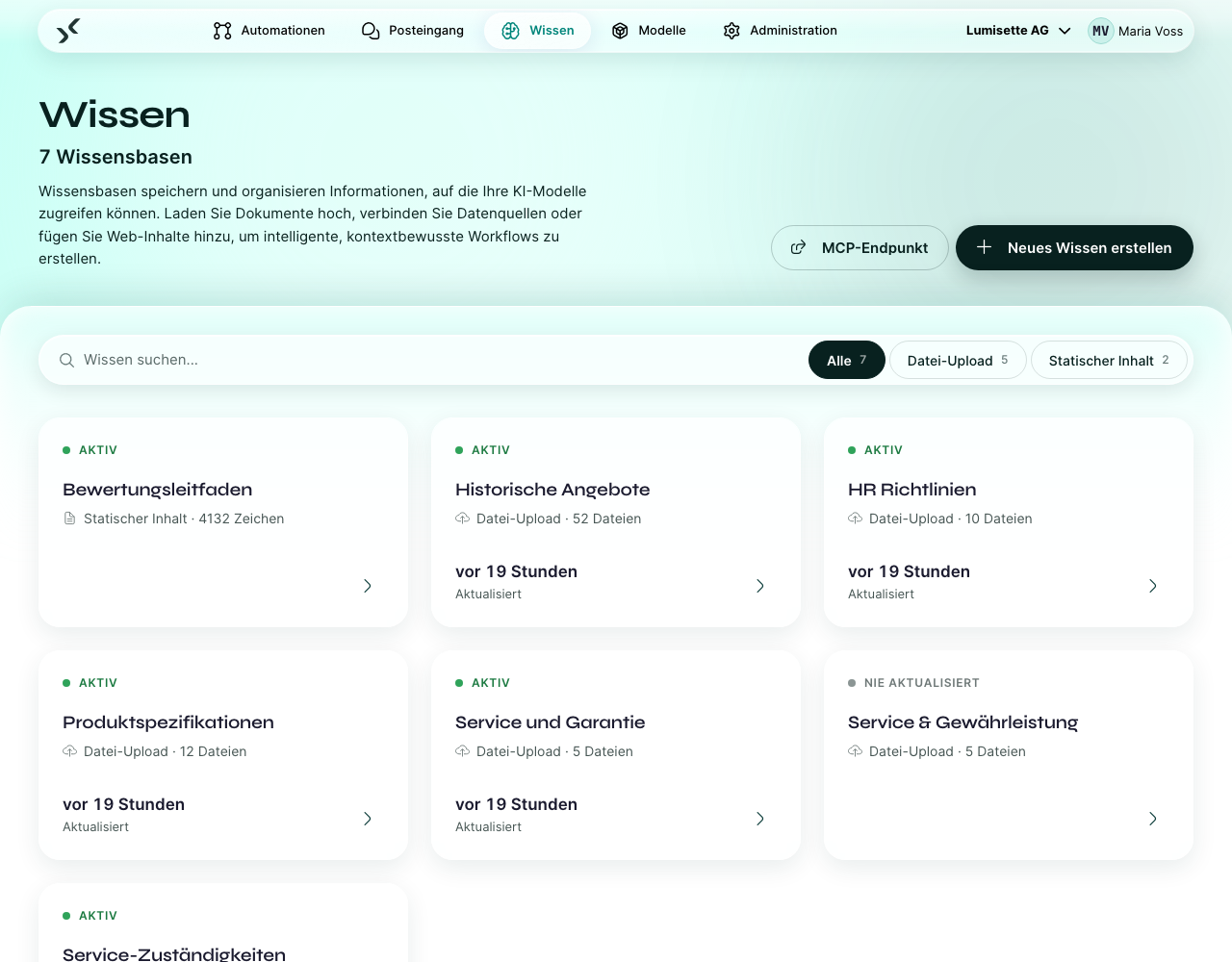Click the cloud upload icon under Produktspezifikationen
Image resolution: width=1232 pixels, height=962 pixels.
pos(69,751)
